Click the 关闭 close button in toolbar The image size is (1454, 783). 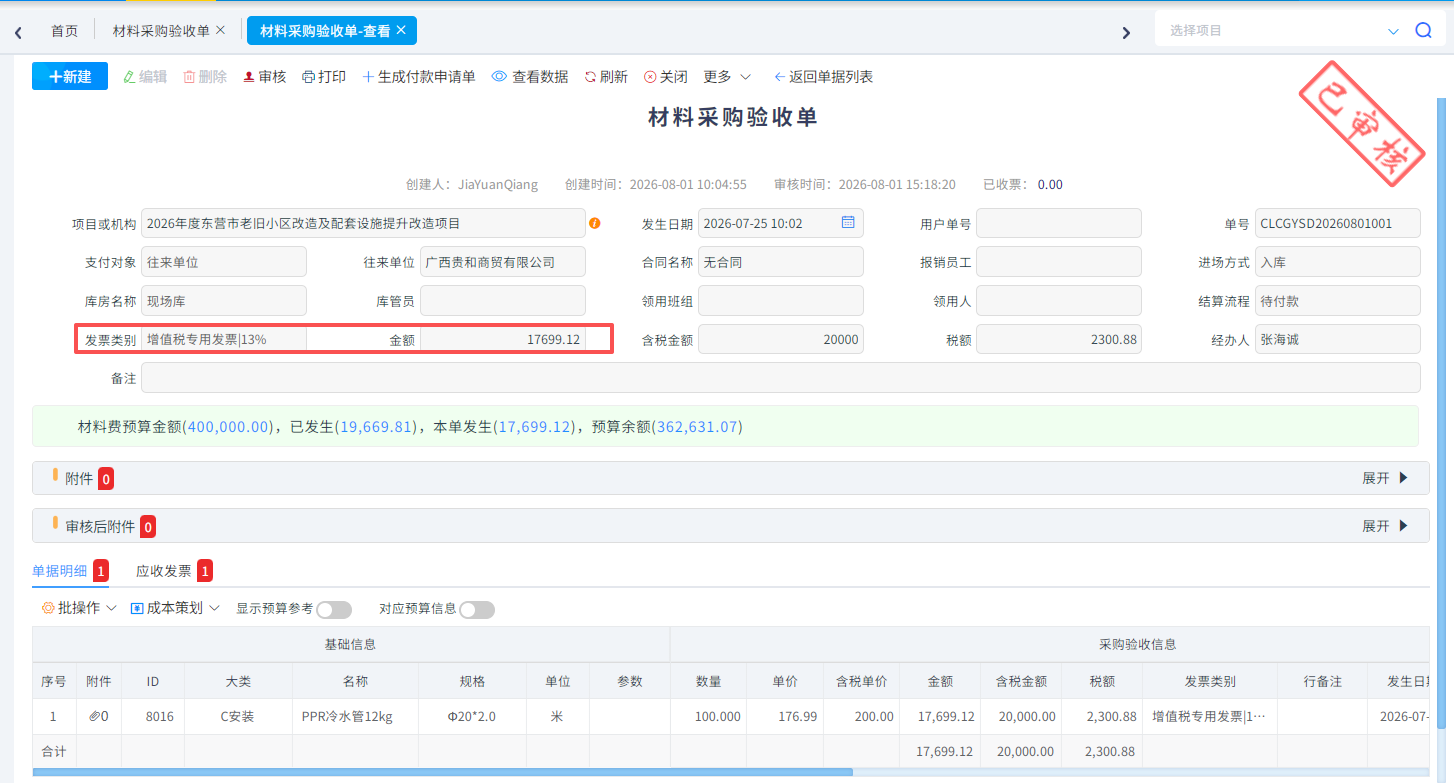point(666,77)
